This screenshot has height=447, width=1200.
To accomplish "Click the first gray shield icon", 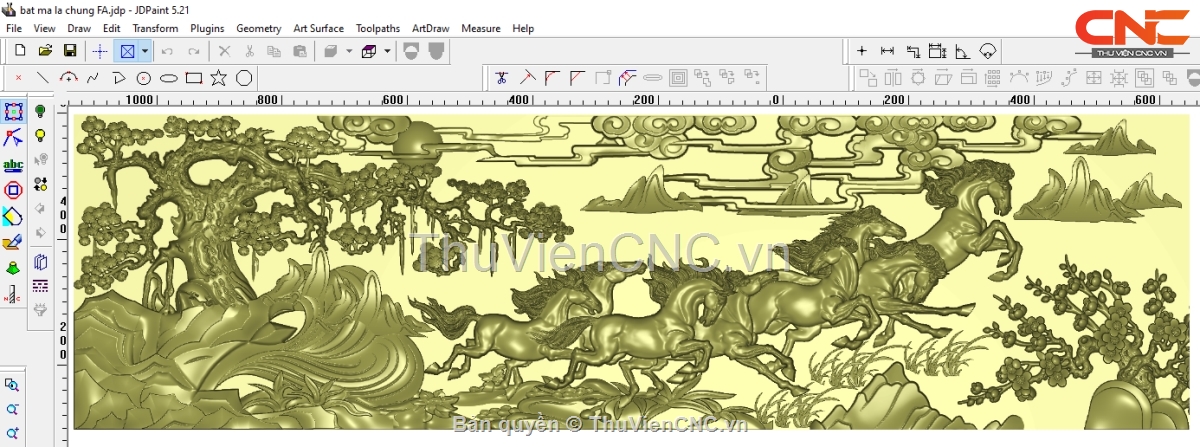I will [411, 50].
